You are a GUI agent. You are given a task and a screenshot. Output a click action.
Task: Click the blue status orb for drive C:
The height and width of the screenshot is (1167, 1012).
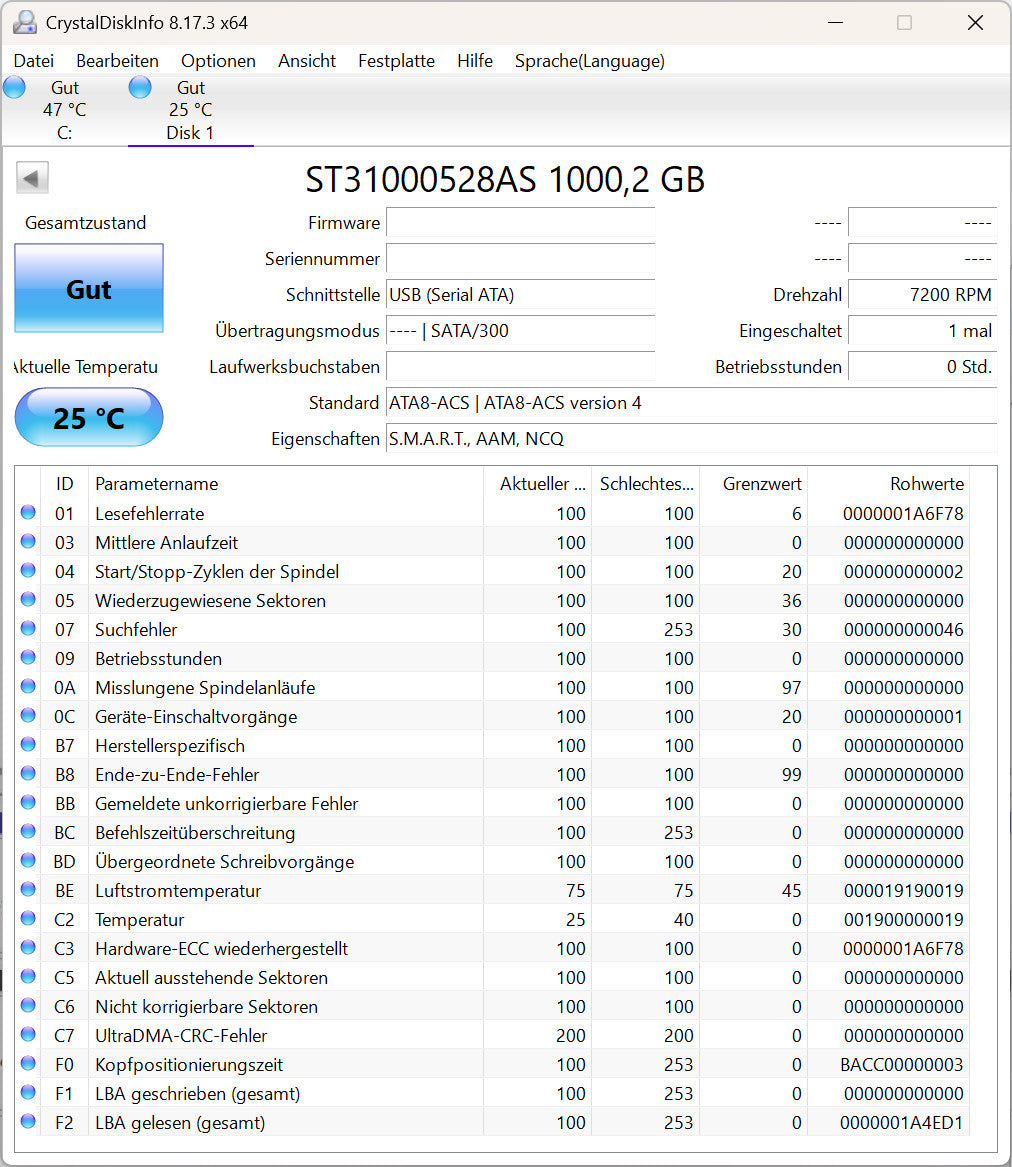[x=14, y=87]
